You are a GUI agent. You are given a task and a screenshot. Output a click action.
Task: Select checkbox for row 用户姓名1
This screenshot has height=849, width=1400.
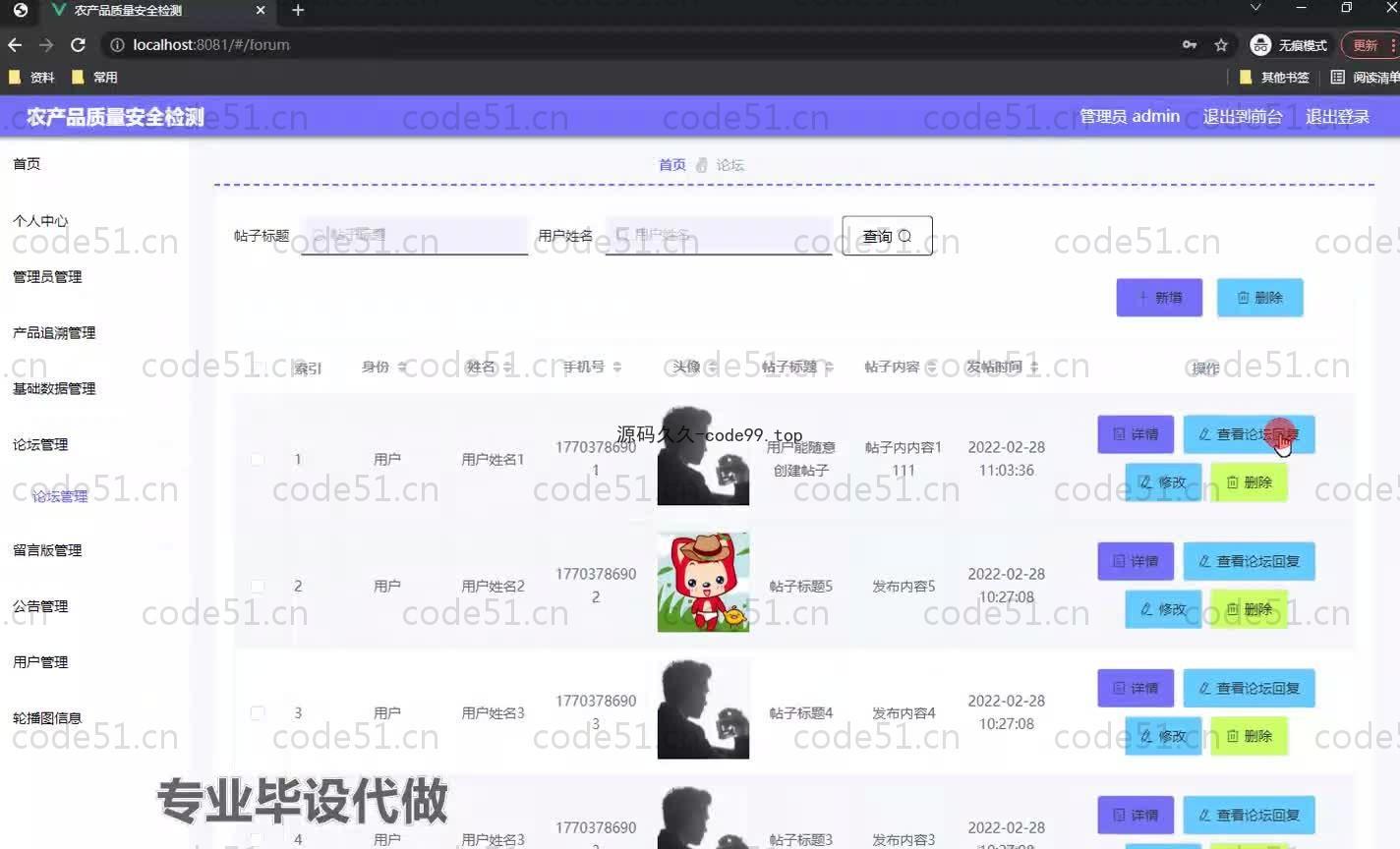pyautogui.click(x=258, y=459)
